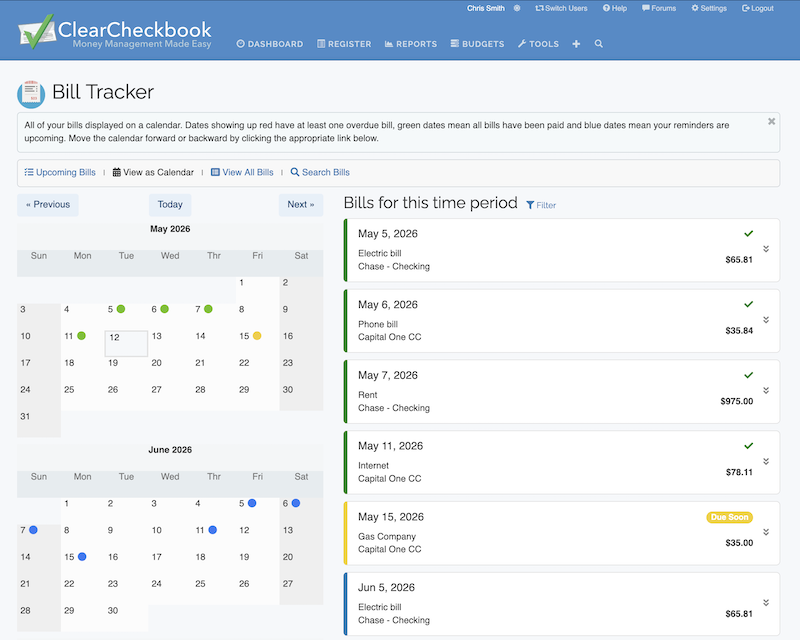Click the green dot on May 6
Image resolution: width=800 pixels, height=640 pixels.
pos(164,309)
